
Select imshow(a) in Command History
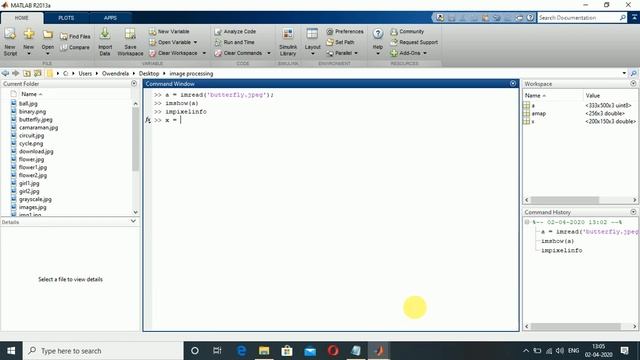pyautogui.click(x=557, y=241)
